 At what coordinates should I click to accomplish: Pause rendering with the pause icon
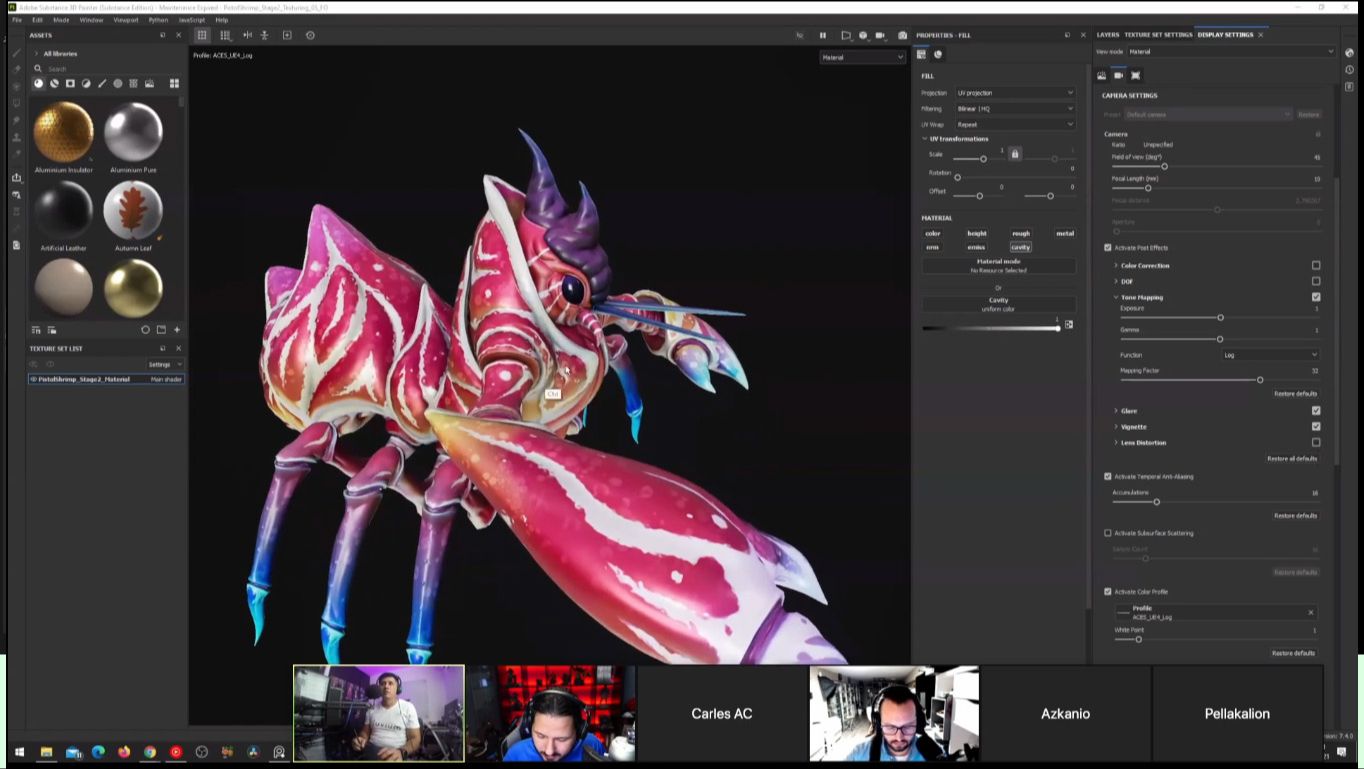coord(823,35)
